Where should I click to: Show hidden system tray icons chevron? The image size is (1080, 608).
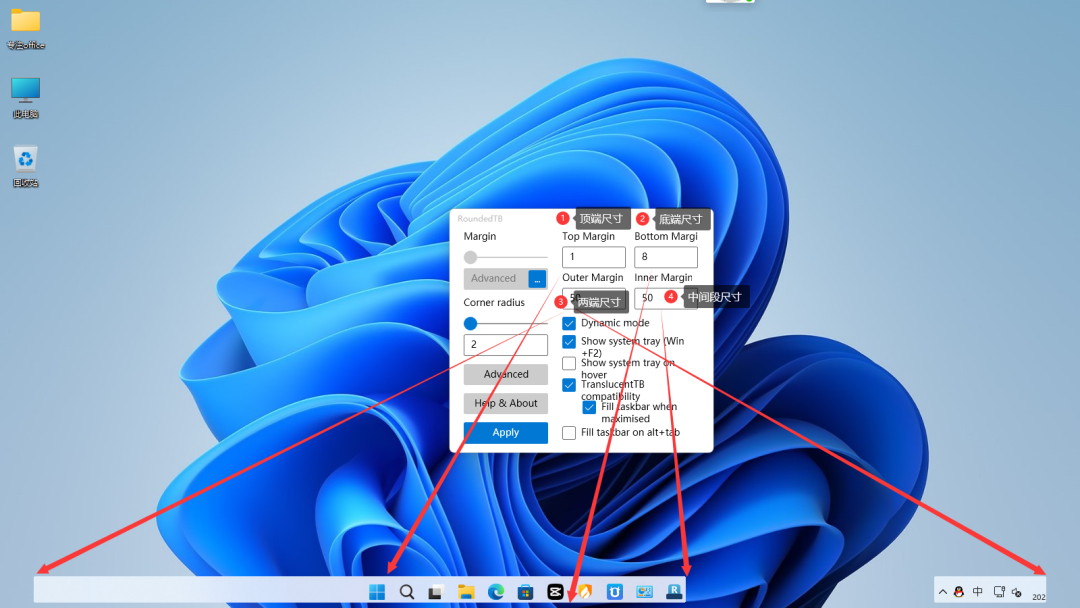click(942, 592)
